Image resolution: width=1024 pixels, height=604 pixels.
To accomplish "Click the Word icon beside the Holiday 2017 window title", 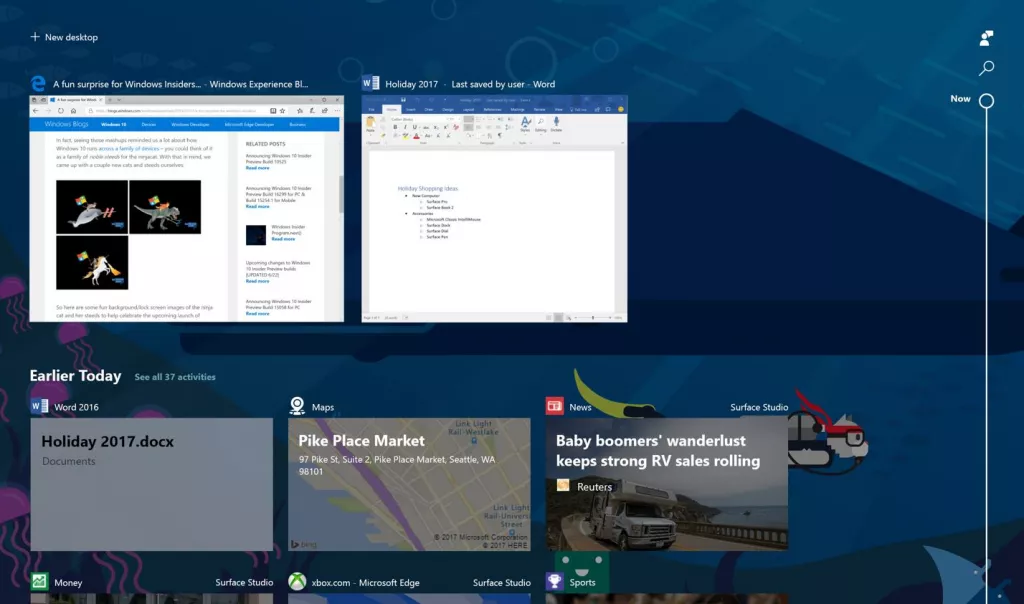I will [x=372, y=84].
